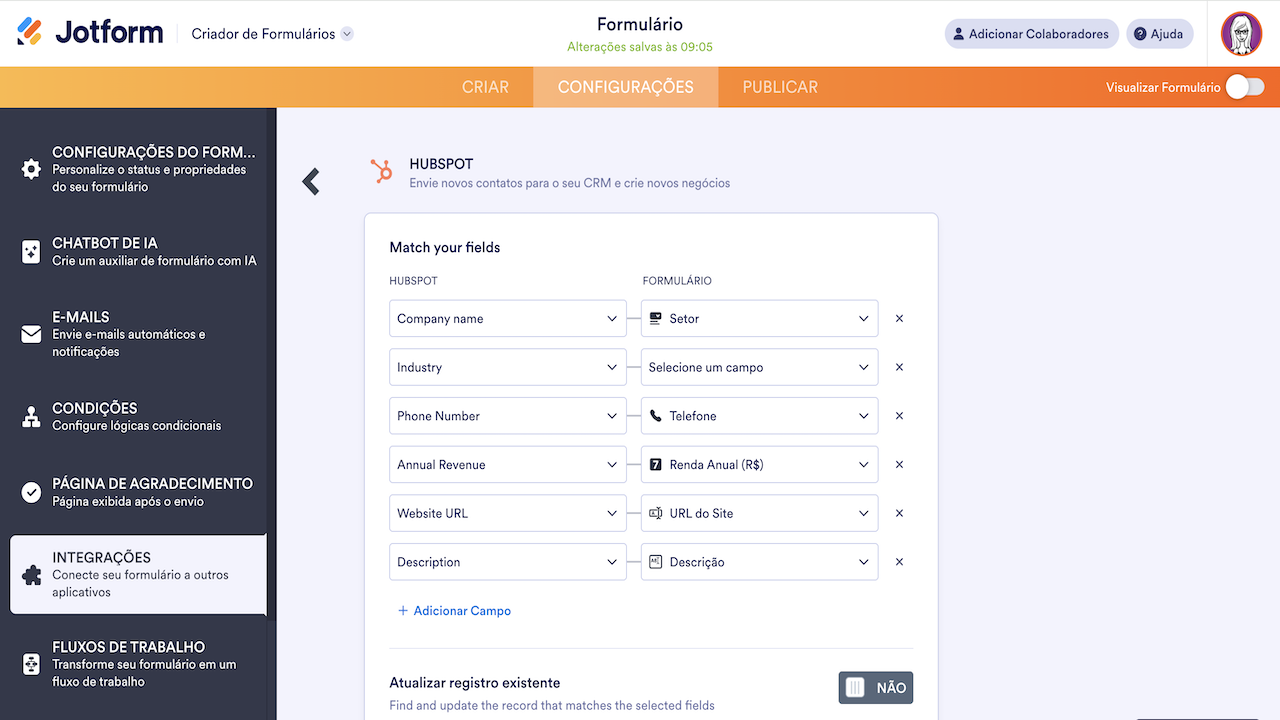Screen dimensions: 1280x720
Task: Click the Adicionar Colaboradores button
Action: click(1031, 33)
